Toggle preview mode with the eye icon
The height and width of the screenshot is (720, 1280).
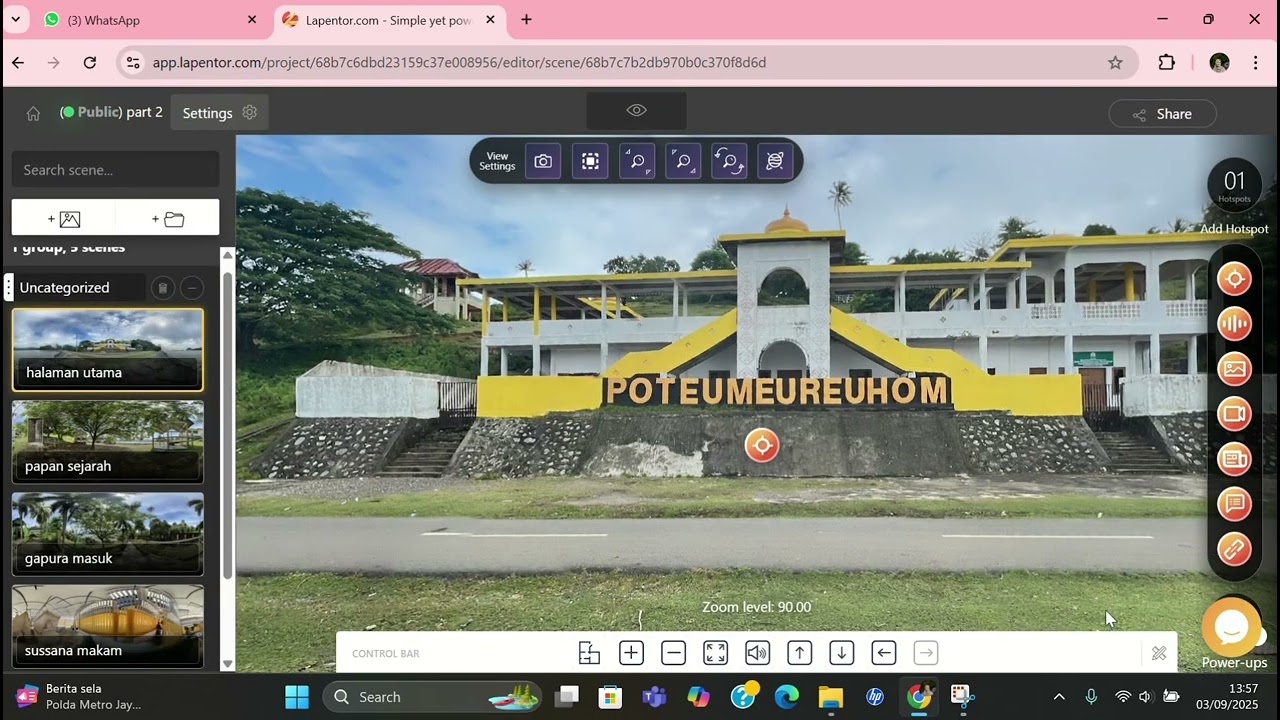click(x=637, y=110)
